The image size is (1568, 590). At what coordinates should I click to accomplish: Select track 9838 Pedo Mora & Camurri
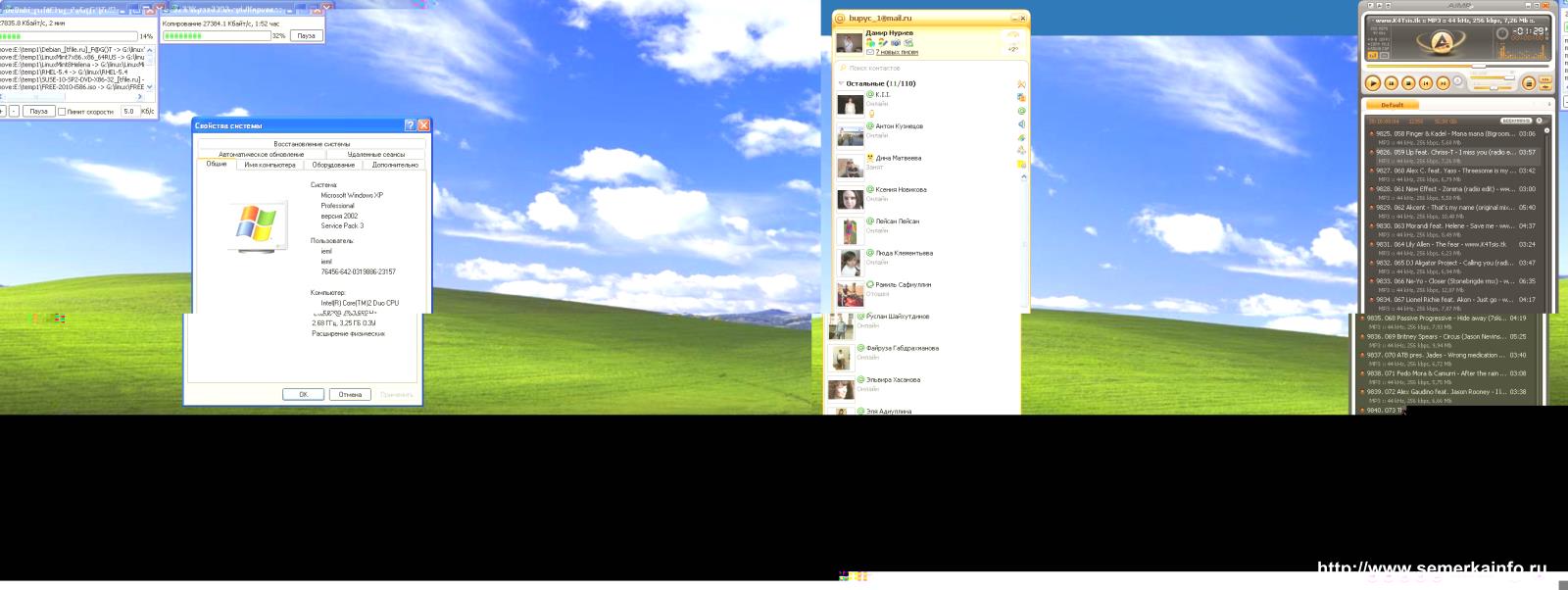[x=1445, y=377]
